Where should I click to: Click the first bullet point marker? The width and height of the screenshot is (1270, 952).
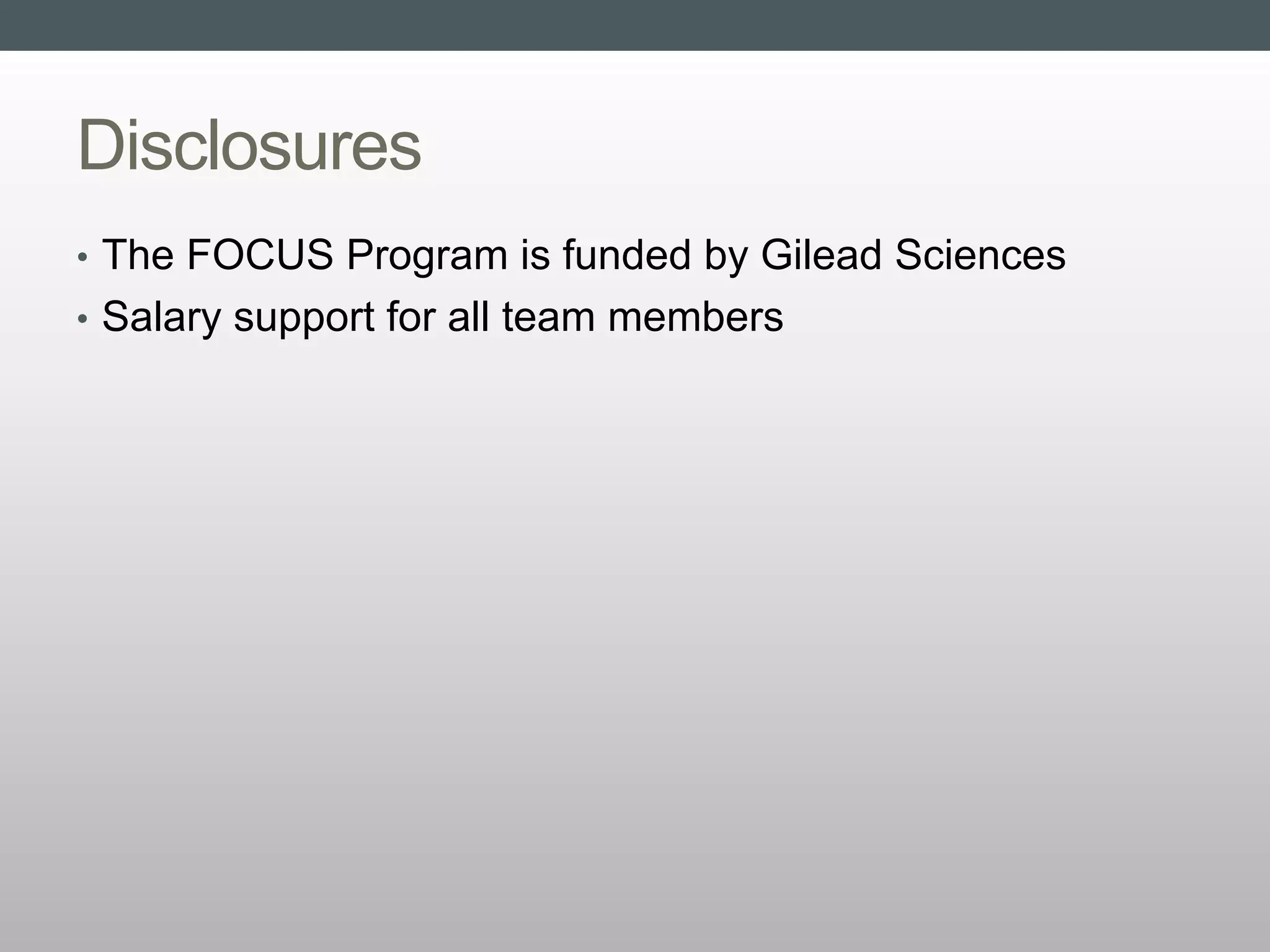tap(83, 257)
